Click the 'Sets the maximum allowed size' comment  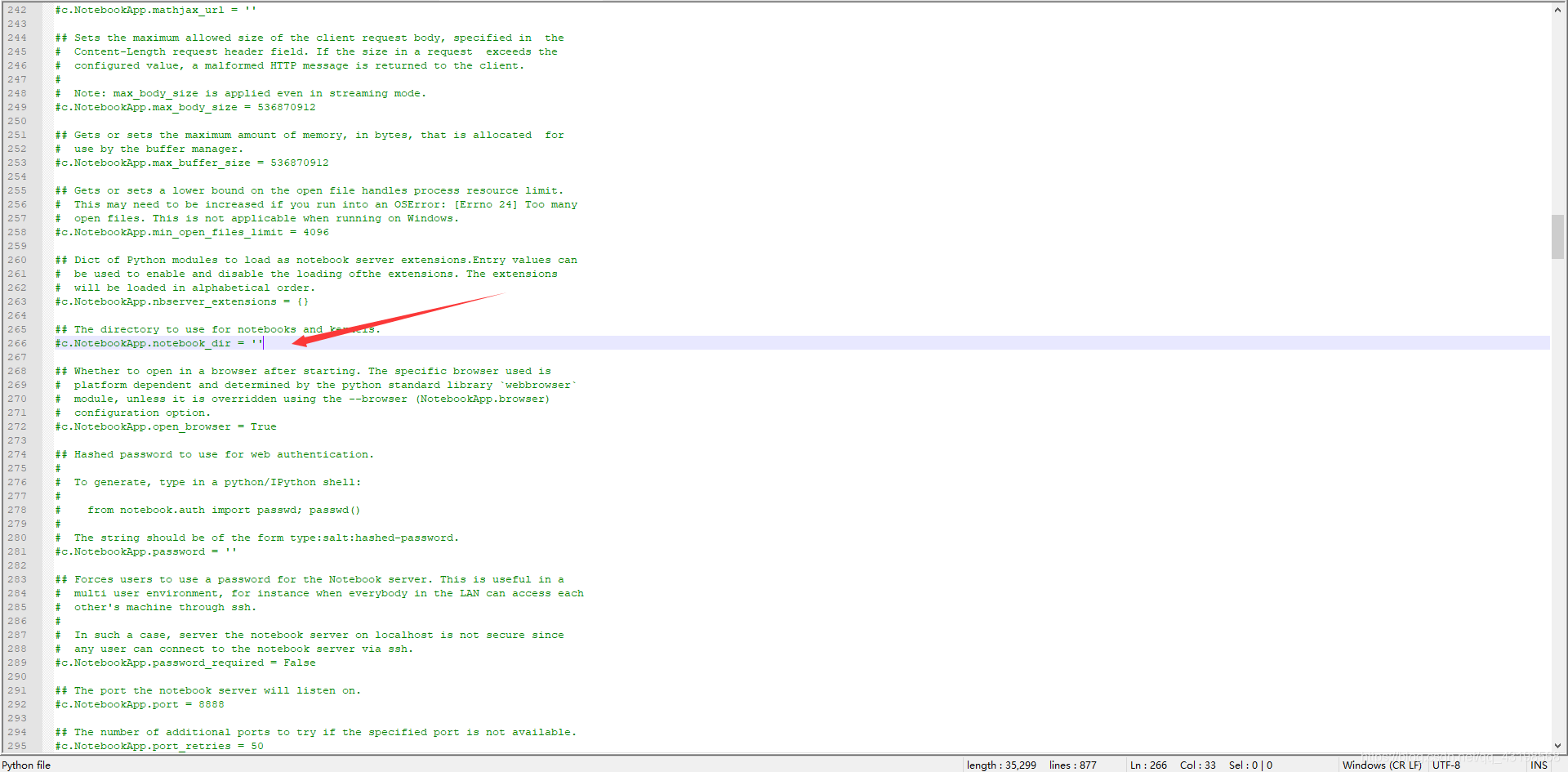(310, 38)
